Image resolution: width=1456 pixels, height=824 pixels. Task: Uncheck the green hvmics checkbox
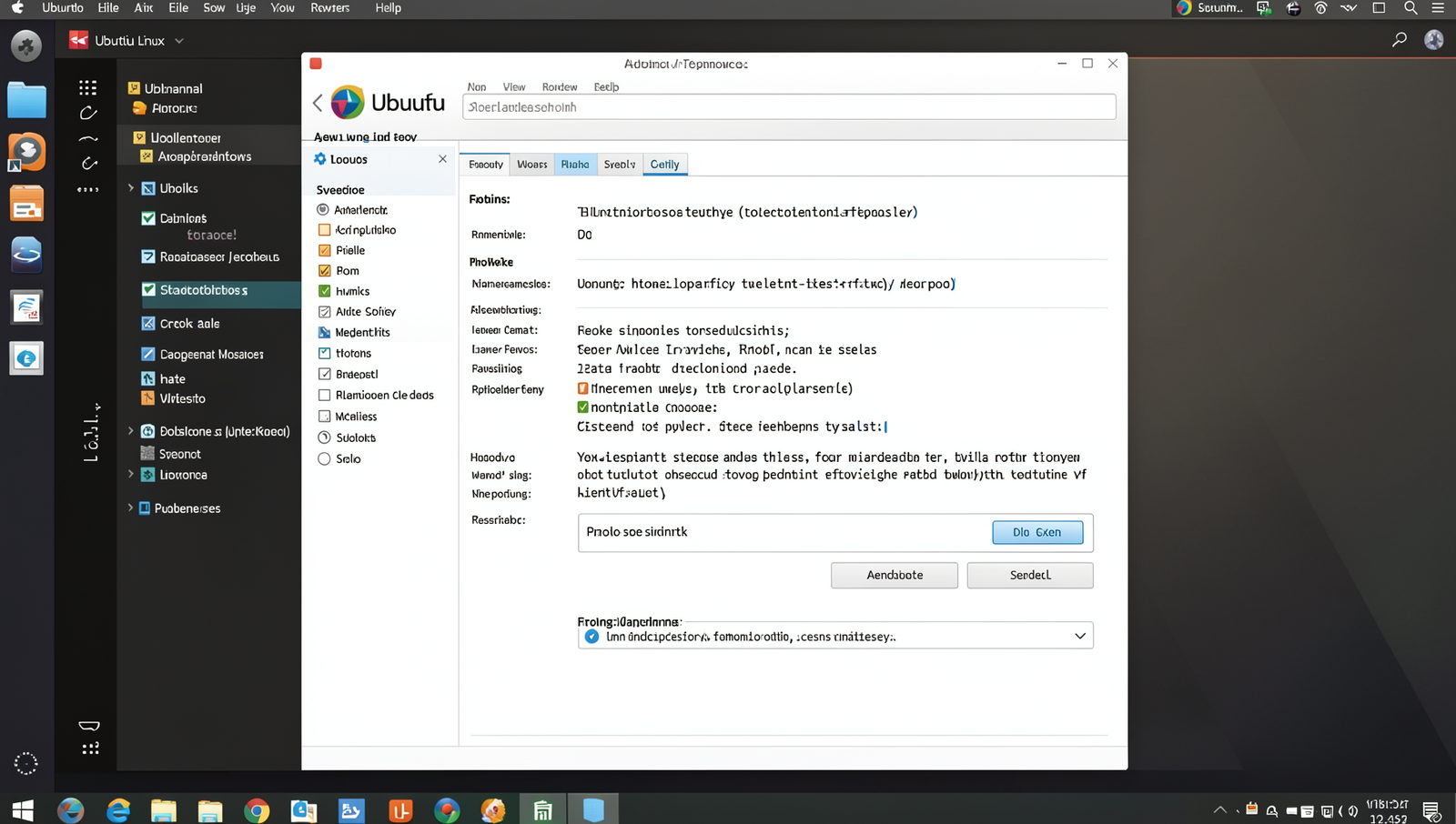pos(324,291)
